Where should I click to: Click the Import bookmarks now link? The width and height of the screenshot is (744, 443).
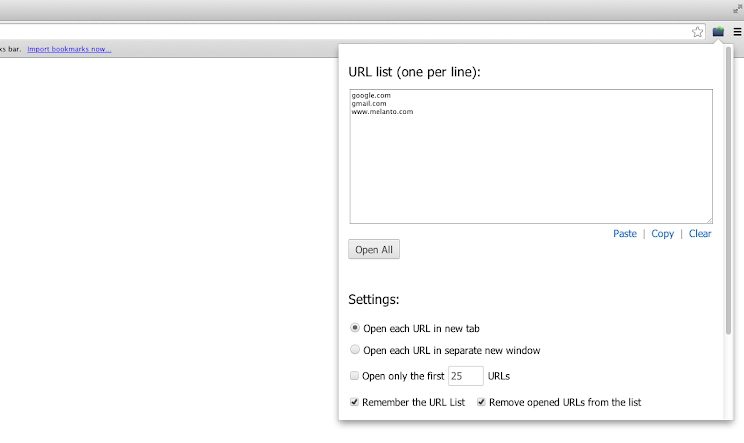tap(69, 49)
